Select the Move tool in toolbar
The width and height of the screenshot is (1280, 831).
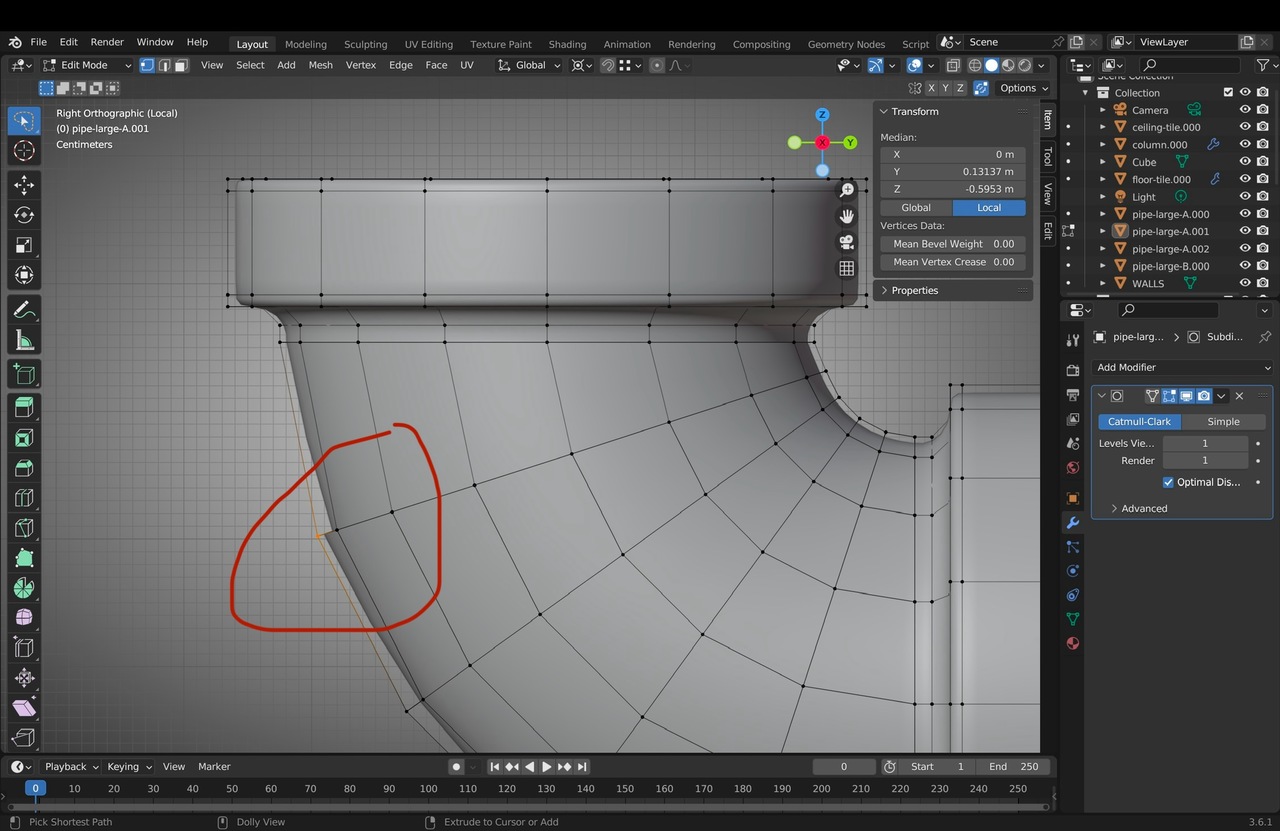(24, 185)
